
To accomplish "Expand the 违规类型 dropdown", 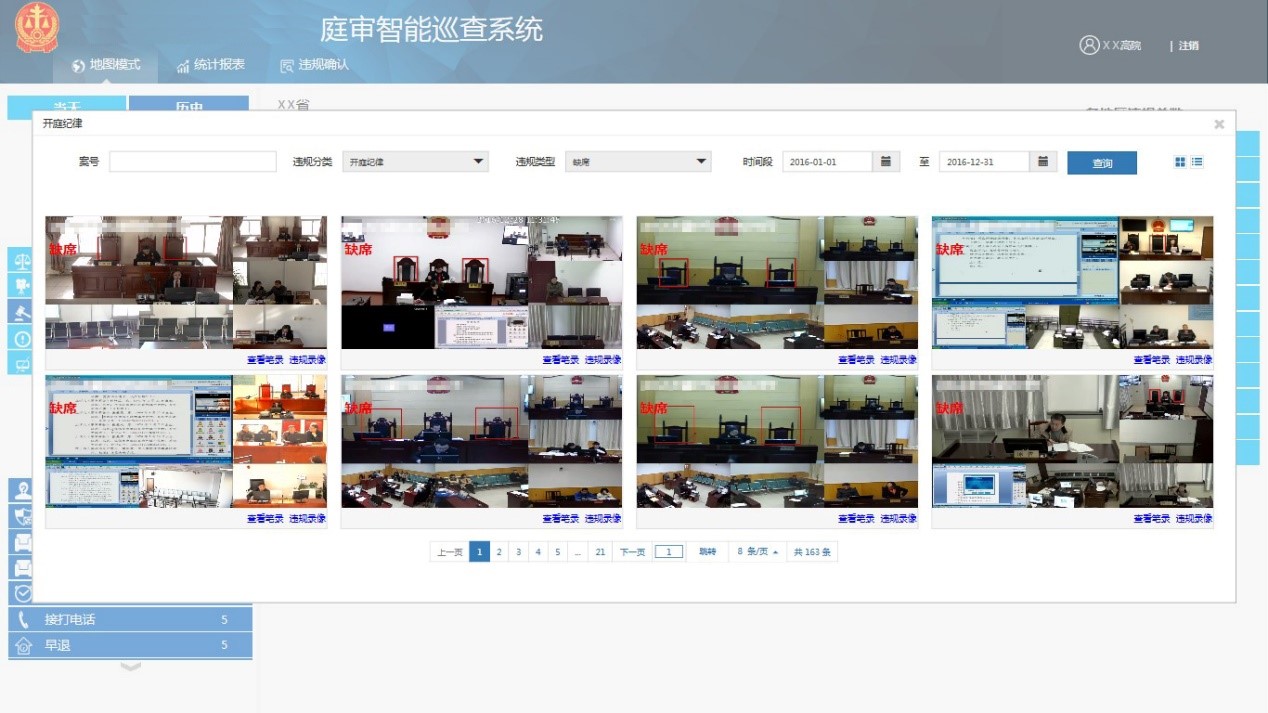I will [x=638, y=162].
